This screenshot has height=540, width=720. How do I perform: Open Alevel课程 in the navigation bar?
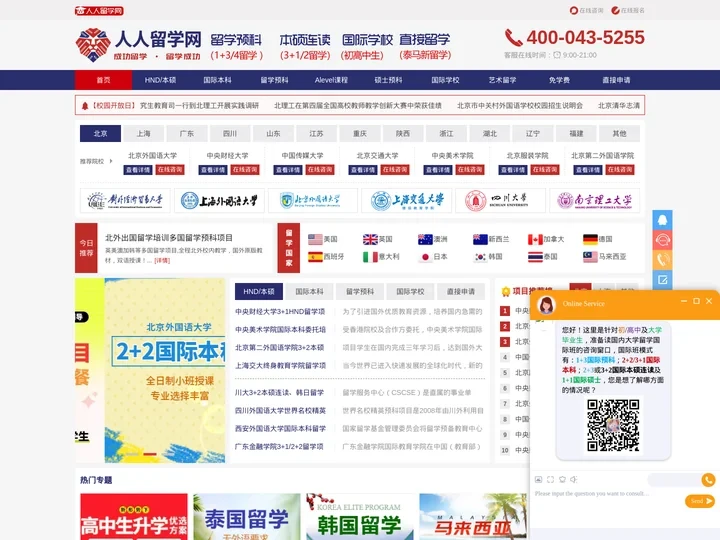[x=331, y=80]
